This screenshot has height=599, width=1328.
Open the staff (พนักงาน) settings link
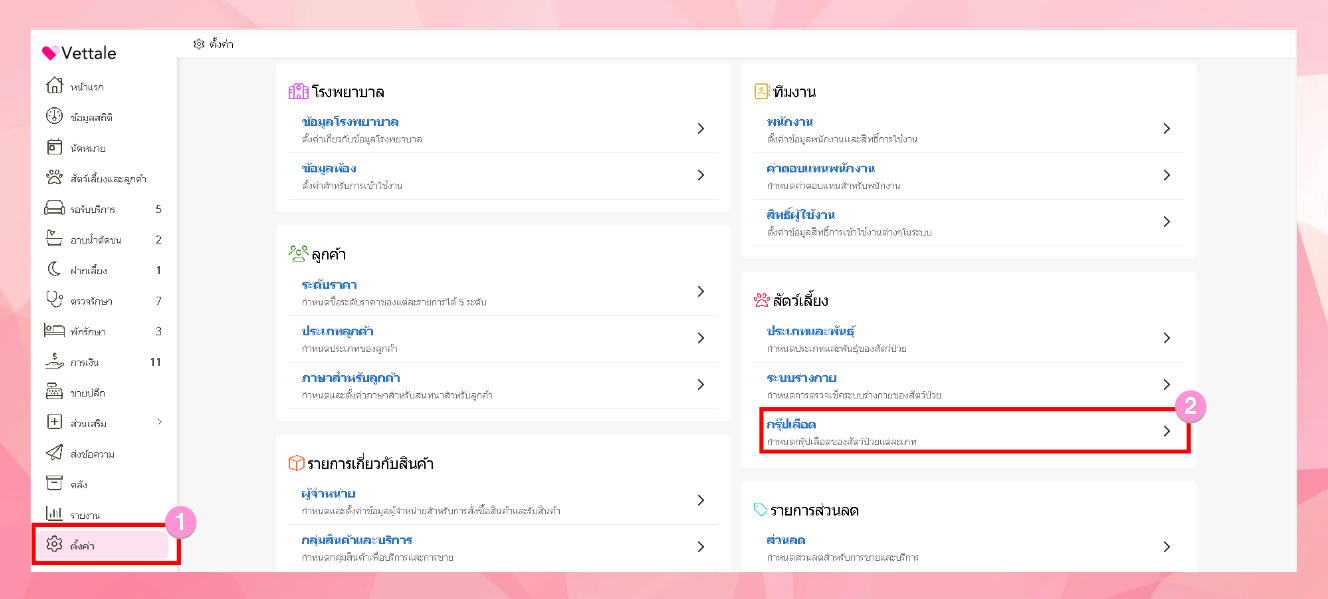pyautogui.click(x=783, y=122)
